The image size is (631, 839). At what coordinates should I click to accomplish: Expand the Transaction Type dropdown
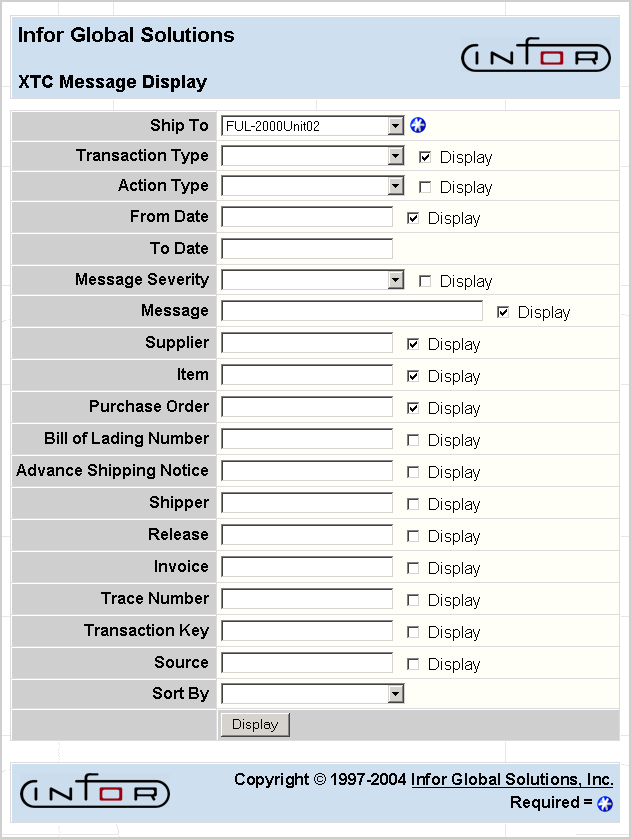[395, 156]
